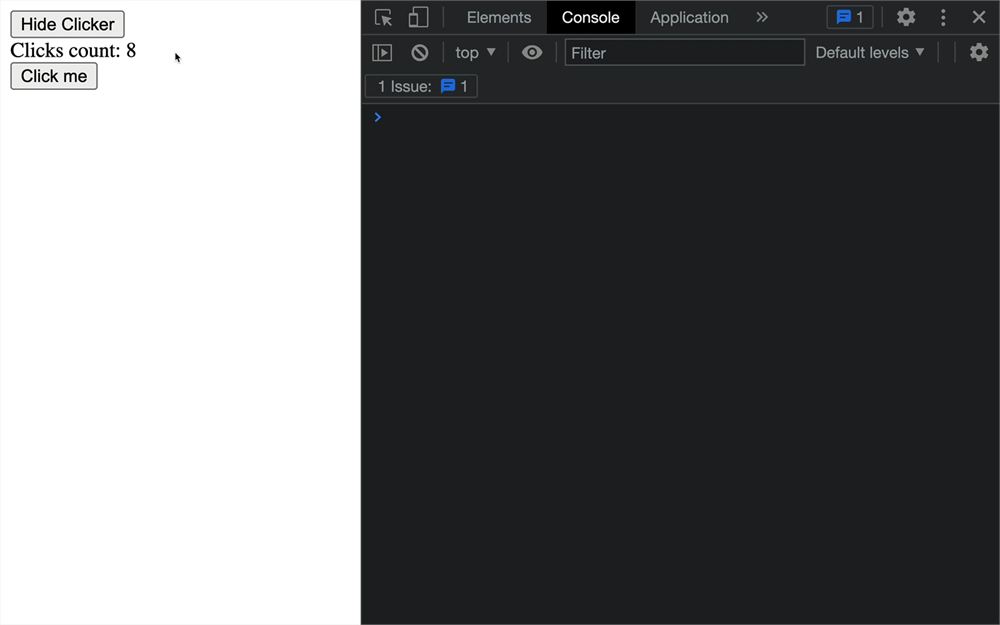This screenshot has width=1000, height=625.
Task: Click the Click me button
Action: pyautogui.click(x=54, y=76)
